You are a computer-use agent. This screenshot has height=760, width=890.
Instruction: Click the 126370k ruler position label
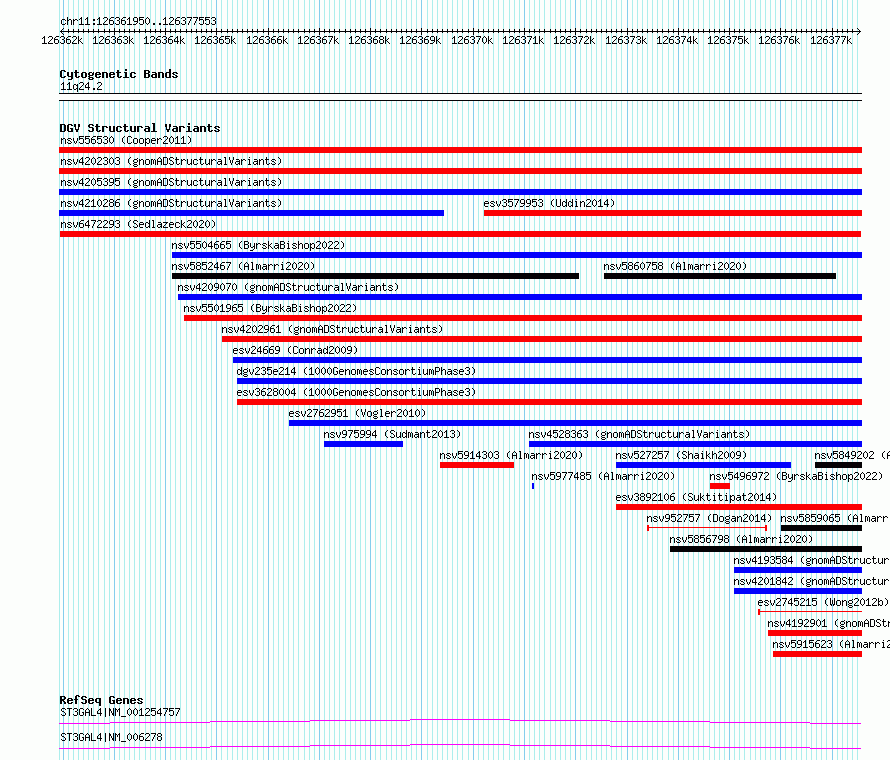pyautogui.click(x=472, y=40)
